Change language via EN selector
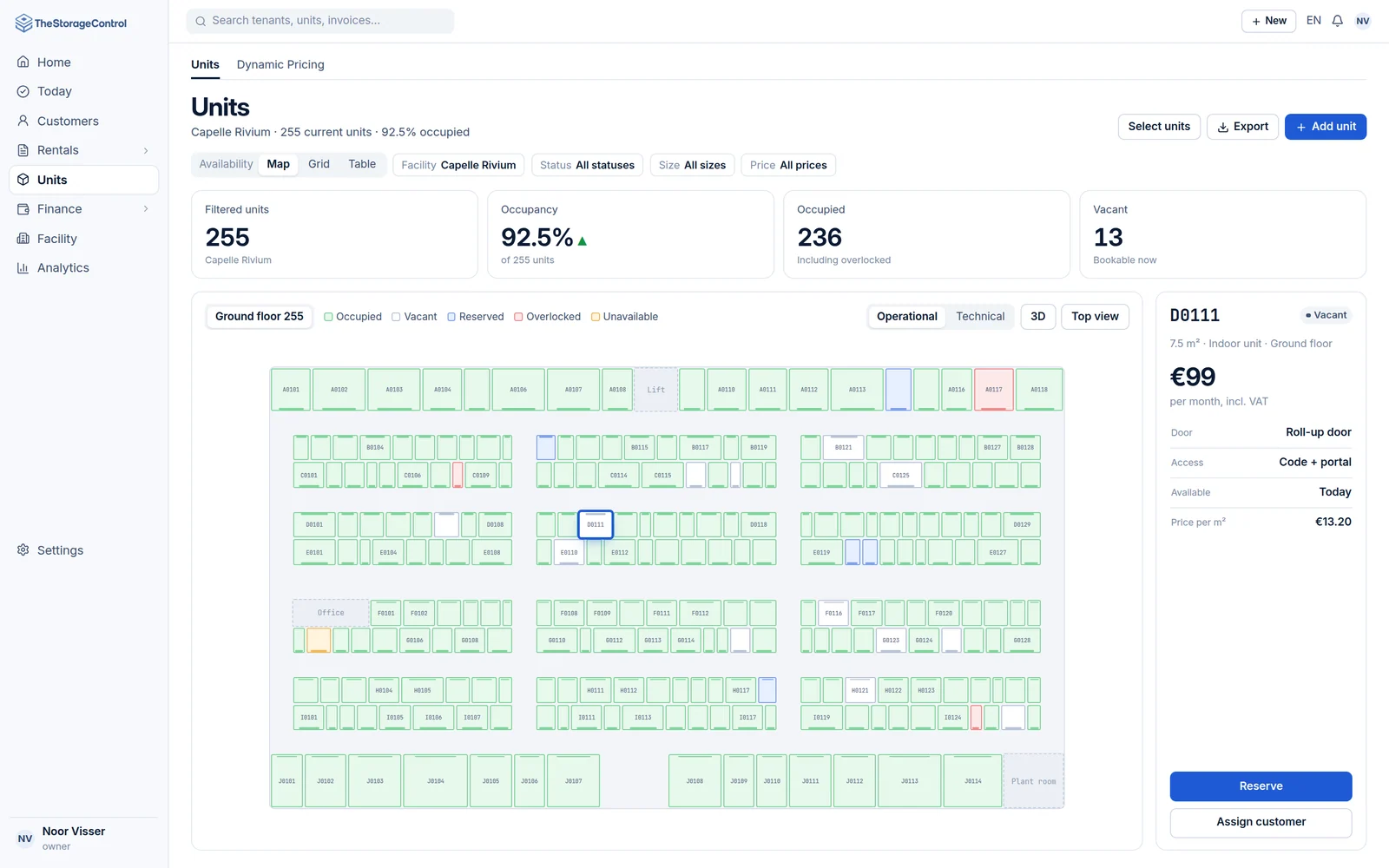The image size is (1389, 868). [1313, 21]
